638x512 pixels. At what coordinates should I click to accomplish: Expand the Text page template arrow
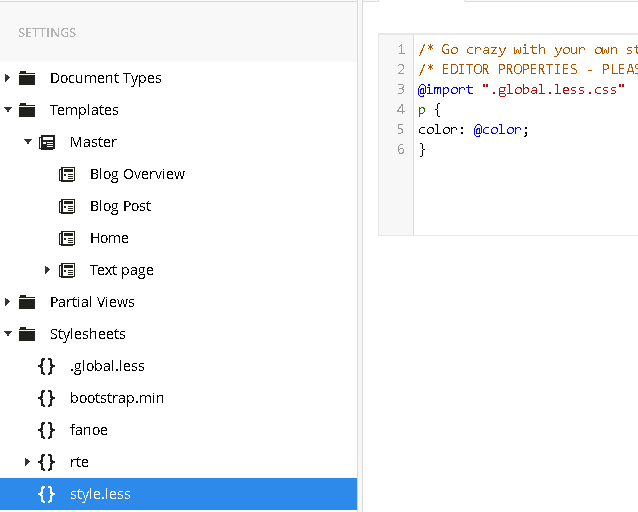[47, 270]
